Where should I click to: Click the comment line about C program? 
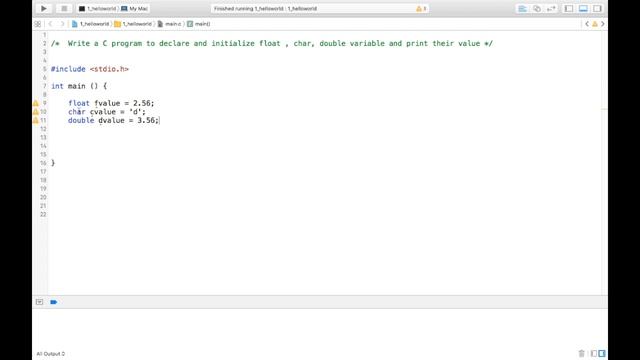272,43
